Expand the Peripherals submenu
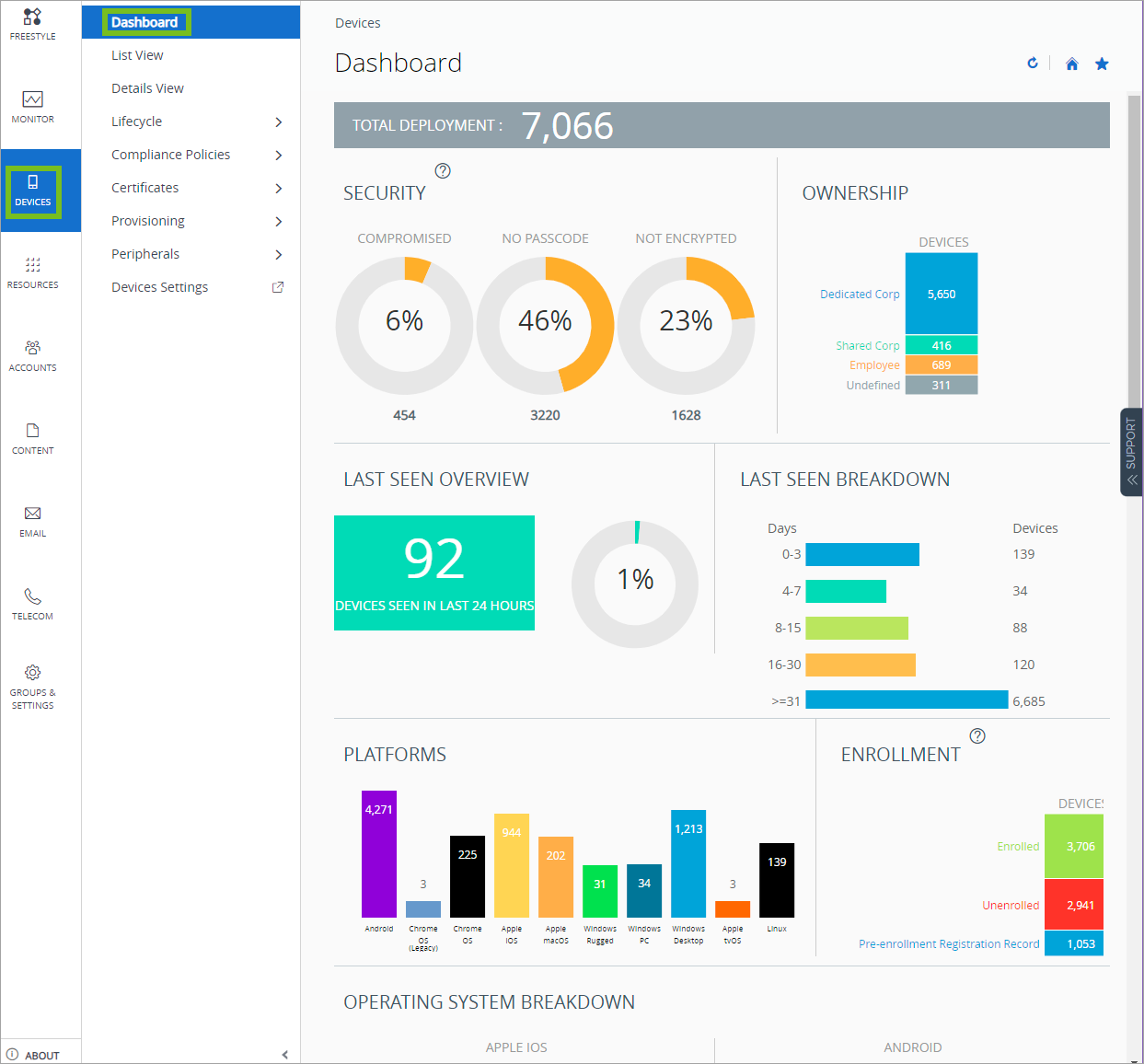 [278, 254]
